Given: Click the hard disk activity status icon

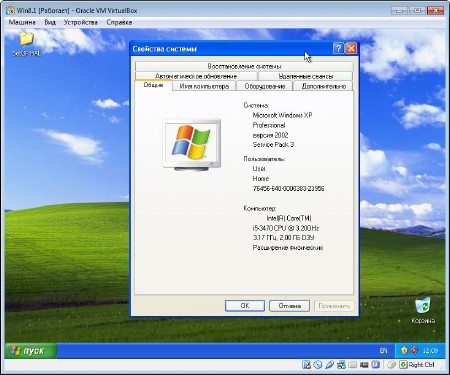Looking at the screenshot, I should coord(306,365).
